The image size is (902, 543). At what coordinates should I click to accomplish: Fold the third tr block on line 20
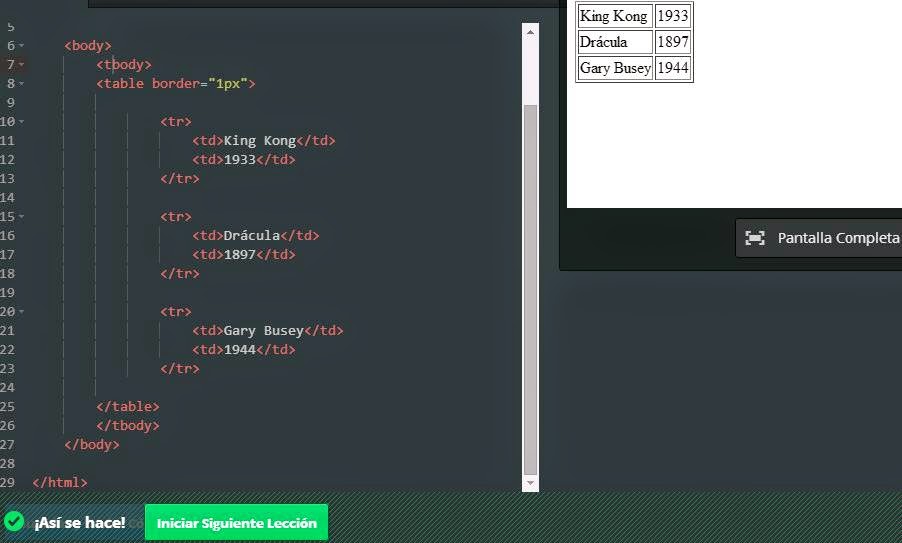[x=21, y=311]
